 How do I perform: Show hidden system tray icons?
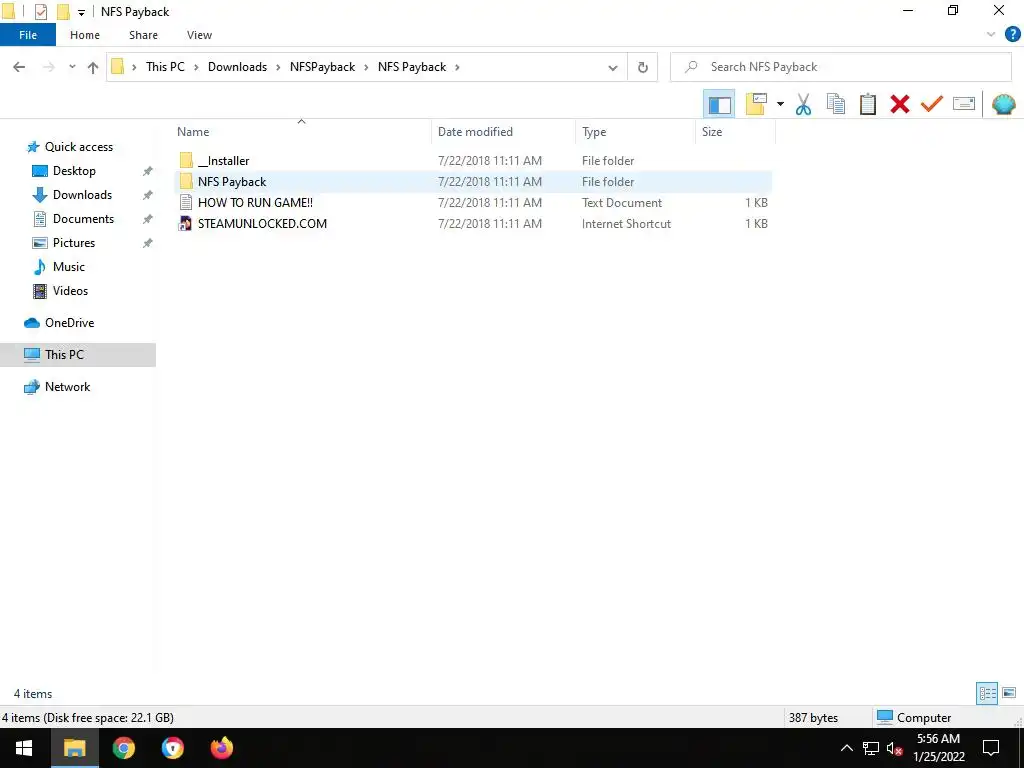(x=846, y=748)
